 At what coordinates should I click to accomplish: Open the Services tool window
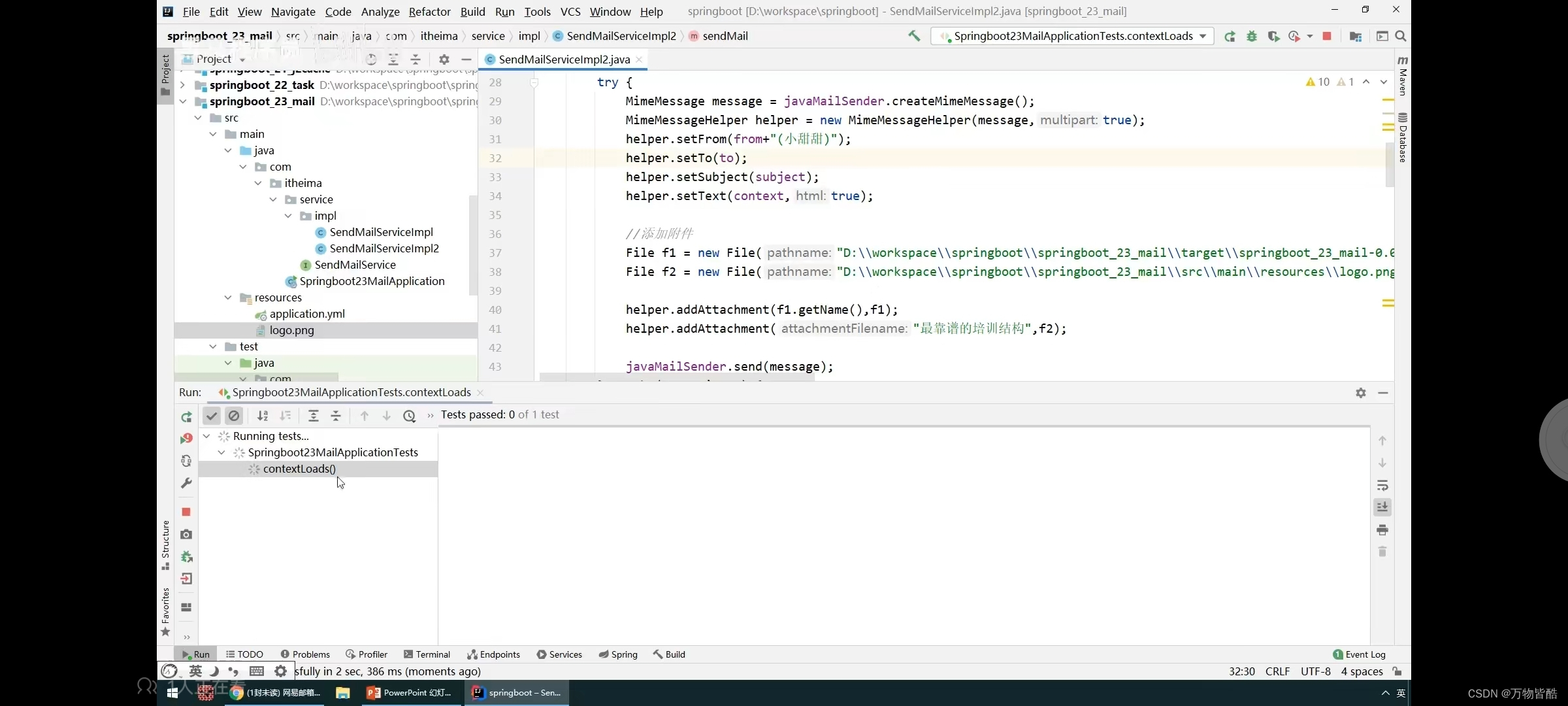[x=559, y=654]
